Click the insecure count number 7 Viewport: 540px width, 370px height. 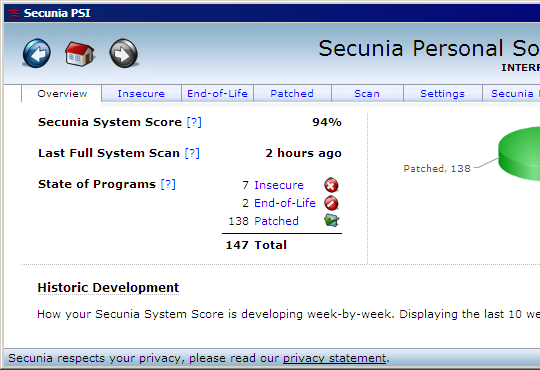click(x=245, y=185)
